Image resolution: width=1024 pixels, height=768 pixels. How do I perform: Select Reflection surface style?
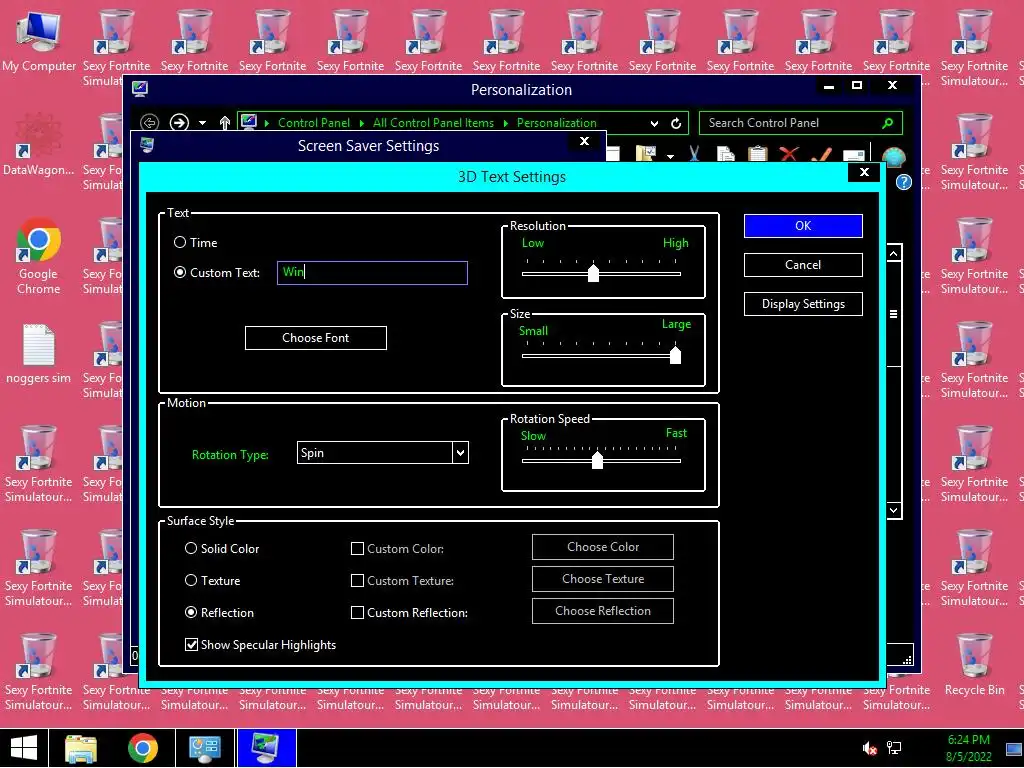point(191,612)
